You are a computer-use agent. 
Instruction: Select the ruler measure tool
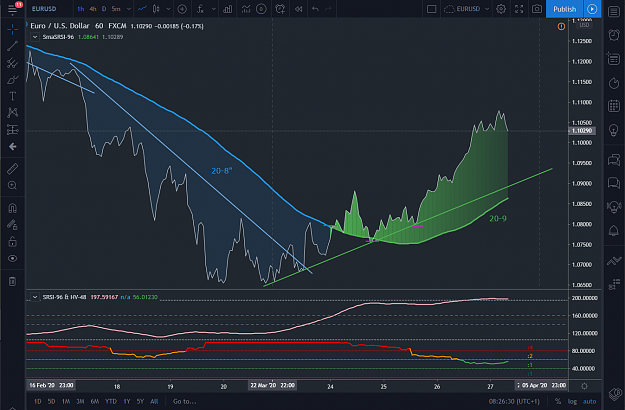12,169
